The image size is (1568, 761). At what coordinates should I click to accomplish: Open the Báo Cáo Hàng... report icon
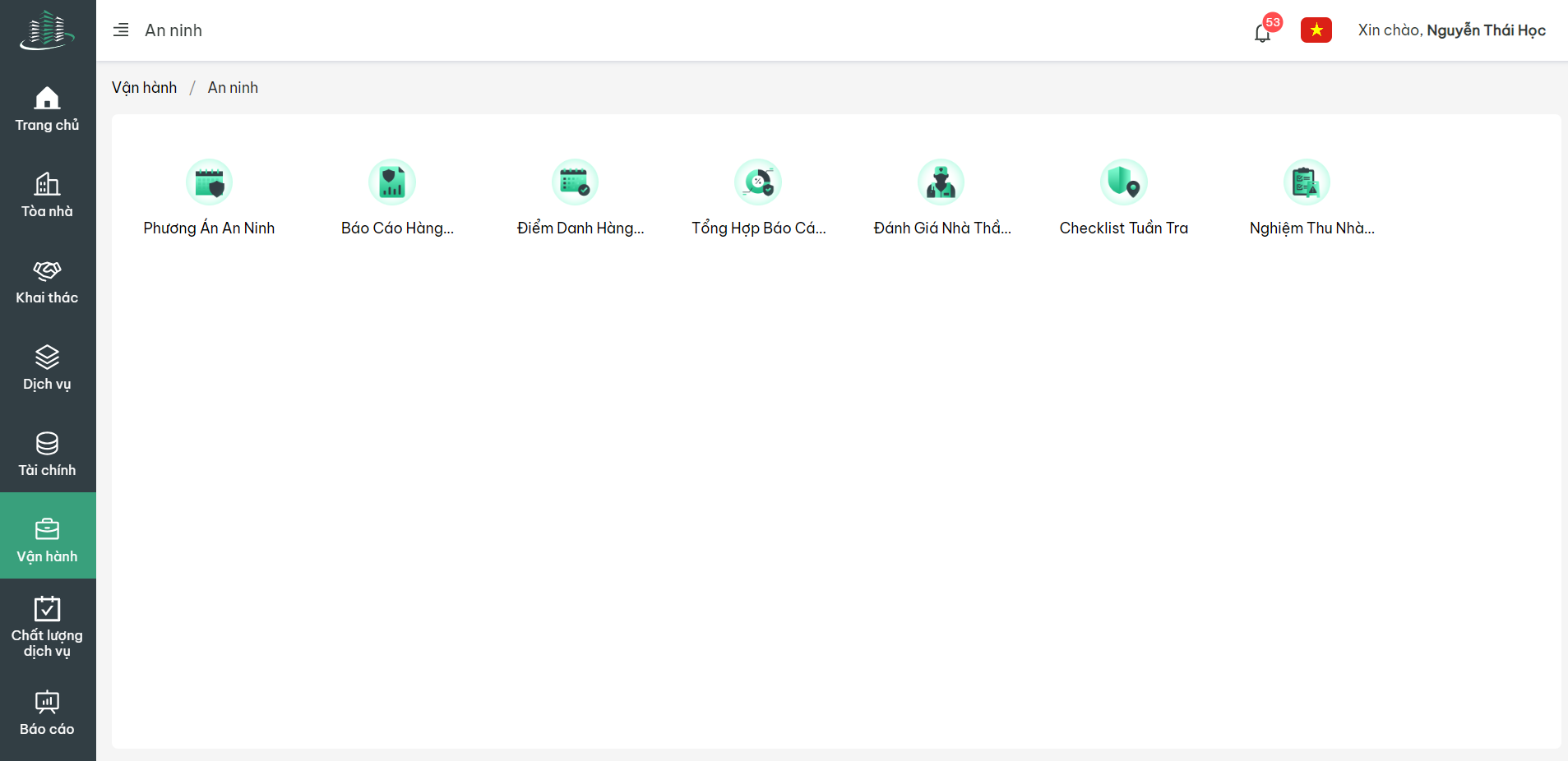(392, 182)
